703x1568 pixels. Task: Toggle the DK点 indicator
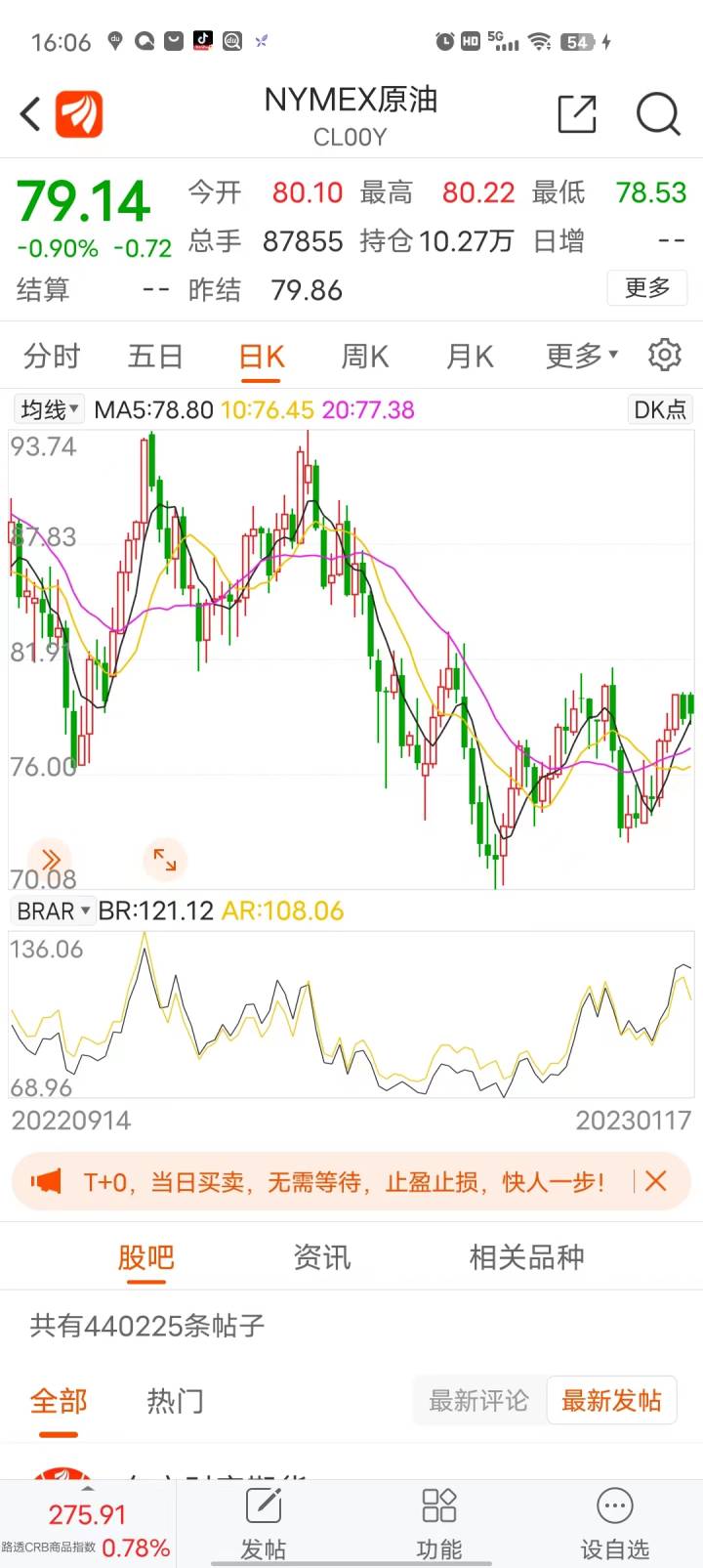coord(660,409)
